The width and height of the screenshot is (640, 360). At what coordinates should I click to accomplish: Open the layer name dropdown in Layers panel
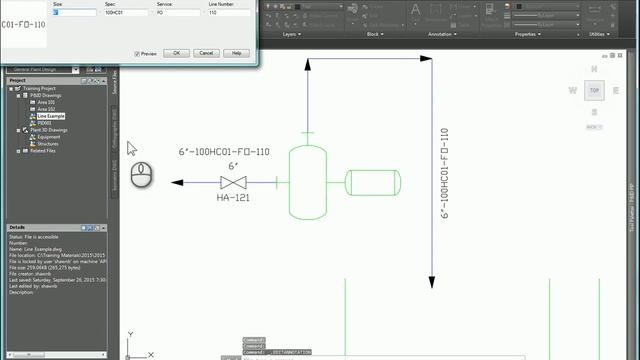(x=340, y=7)
